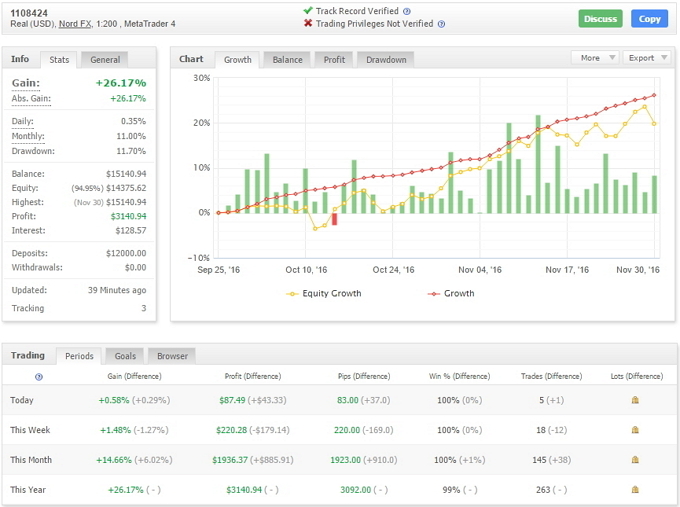Click the Profit value $3140.94
Image resolution: width=680 pixels, height=507 pixels.
(x=128, y=216)
